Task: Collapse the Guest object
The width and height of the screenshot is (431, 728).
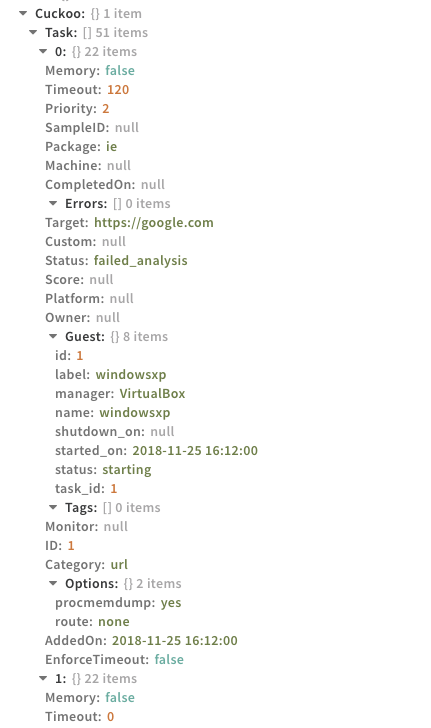Action: [53, 337]
